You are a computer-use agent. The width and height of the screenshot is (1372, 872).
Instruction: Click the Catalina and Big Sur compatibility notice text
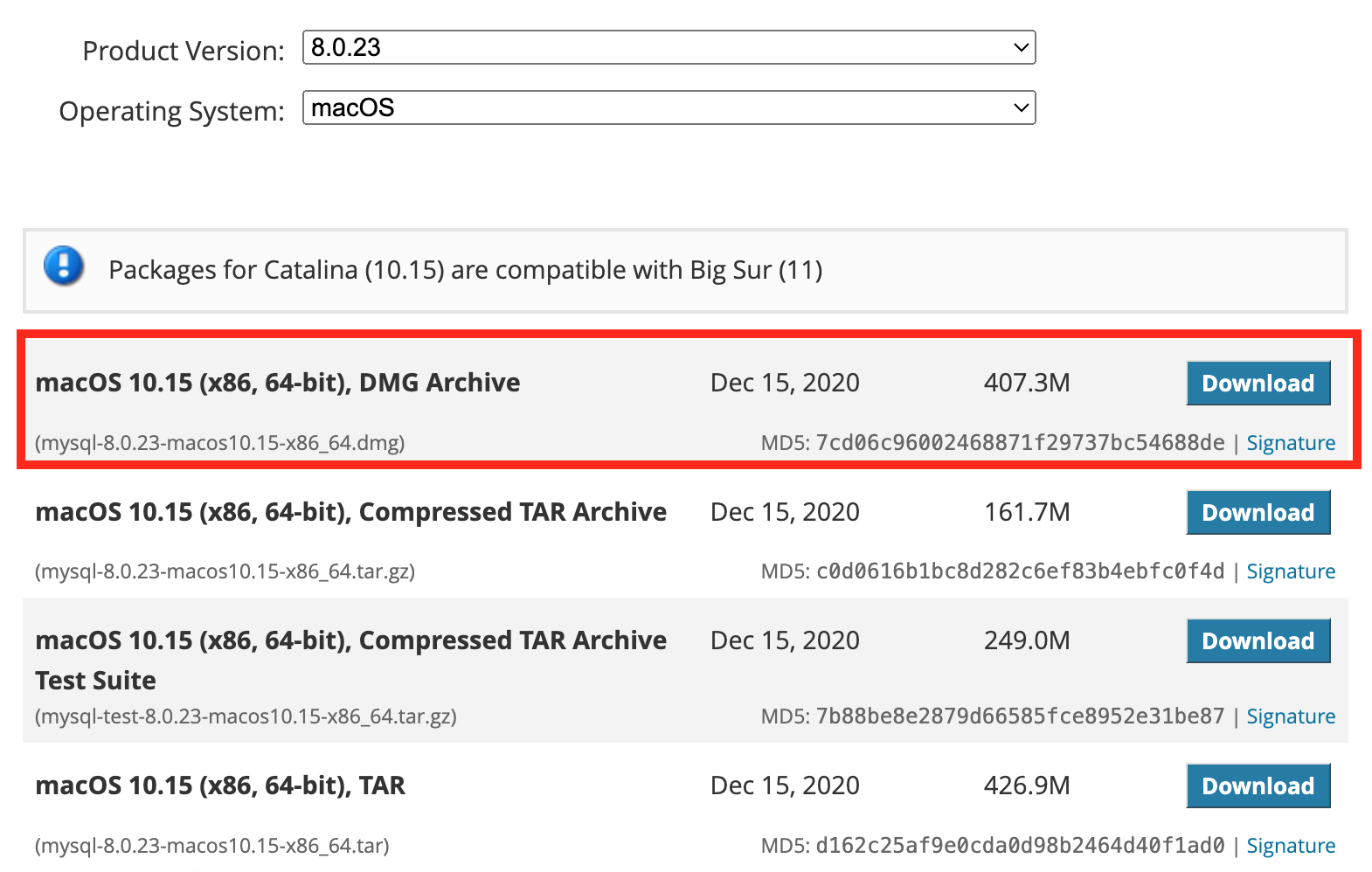pos(466,270)
